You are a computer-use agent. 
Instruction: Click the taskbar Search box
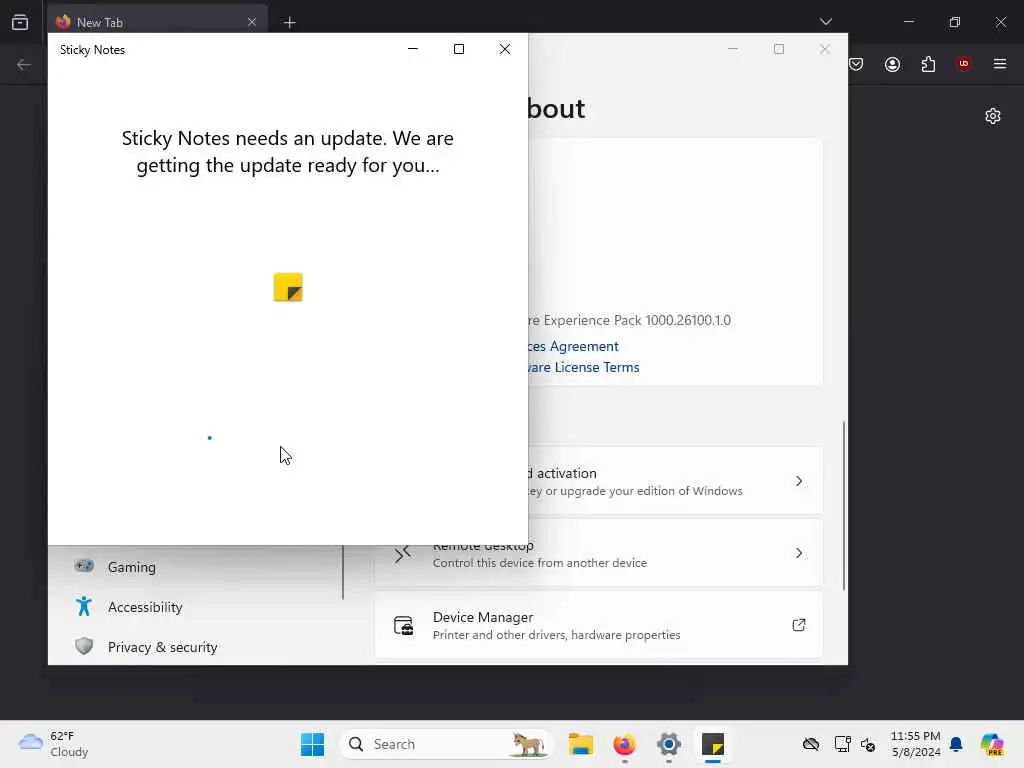pos(446,744)
